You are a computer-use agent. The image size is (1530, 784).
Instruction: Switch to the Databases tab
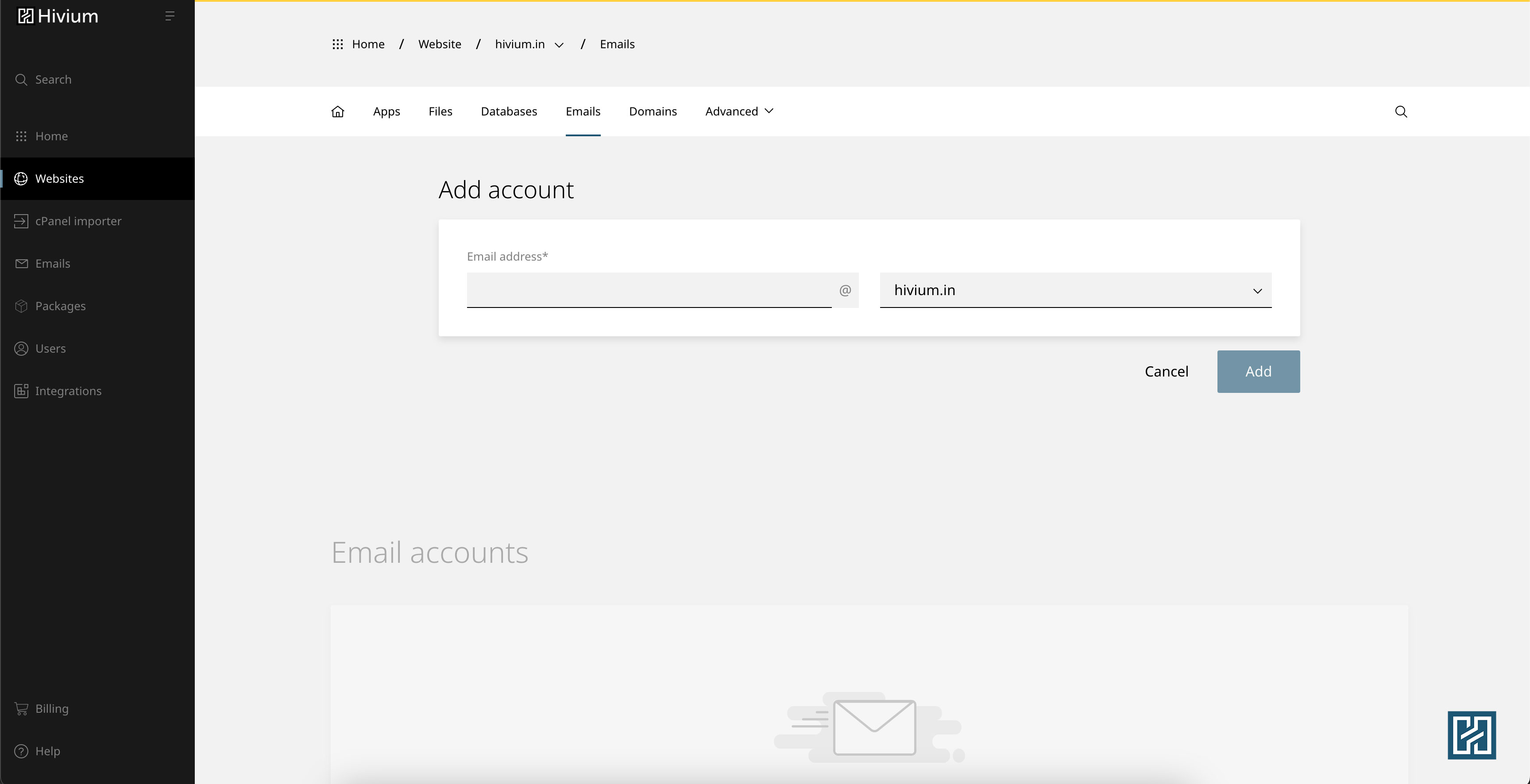(x=508, y=111)
